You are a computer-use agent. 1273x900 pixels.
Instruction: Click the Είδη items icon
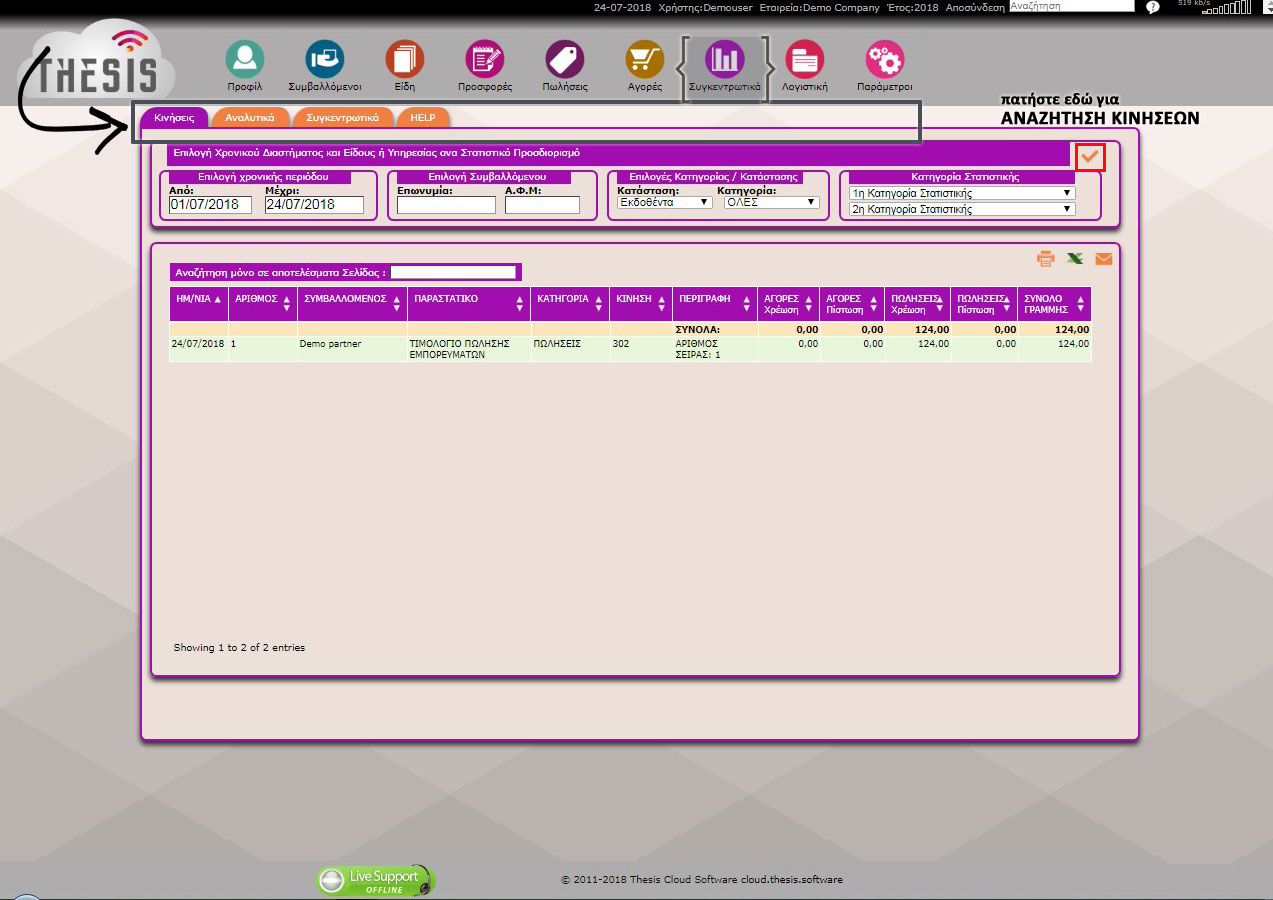pos(404,60)
